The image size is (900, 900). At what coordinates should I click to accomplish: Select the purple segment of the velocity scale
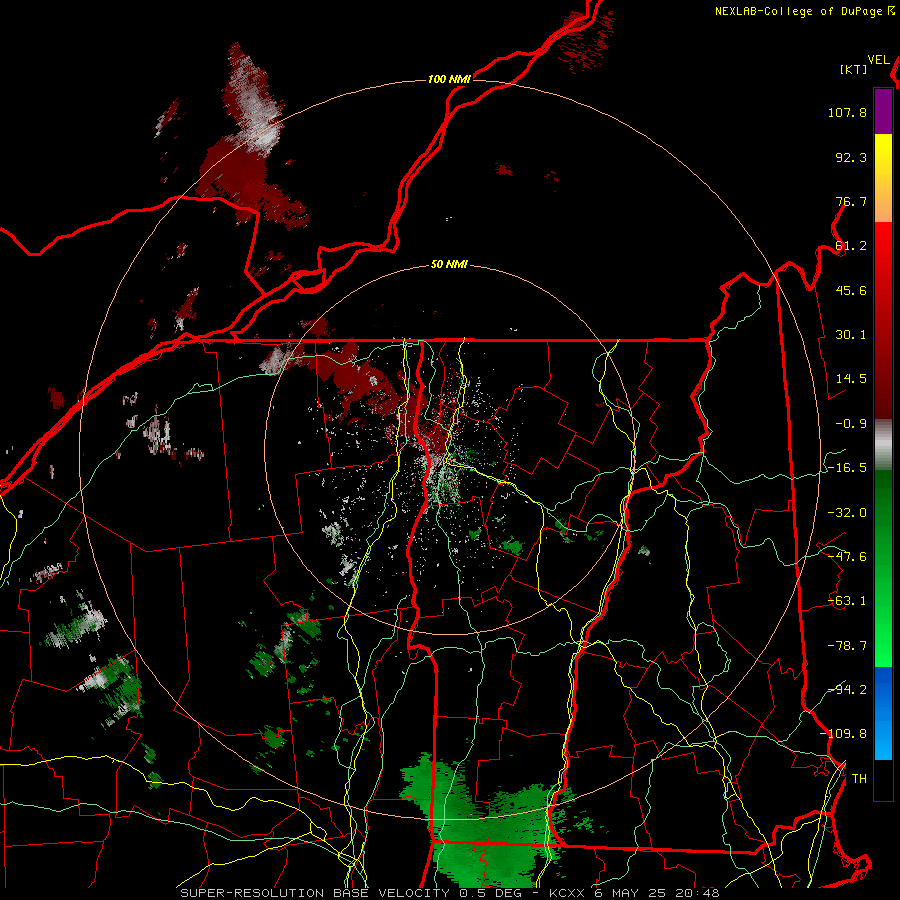[883, 111]
